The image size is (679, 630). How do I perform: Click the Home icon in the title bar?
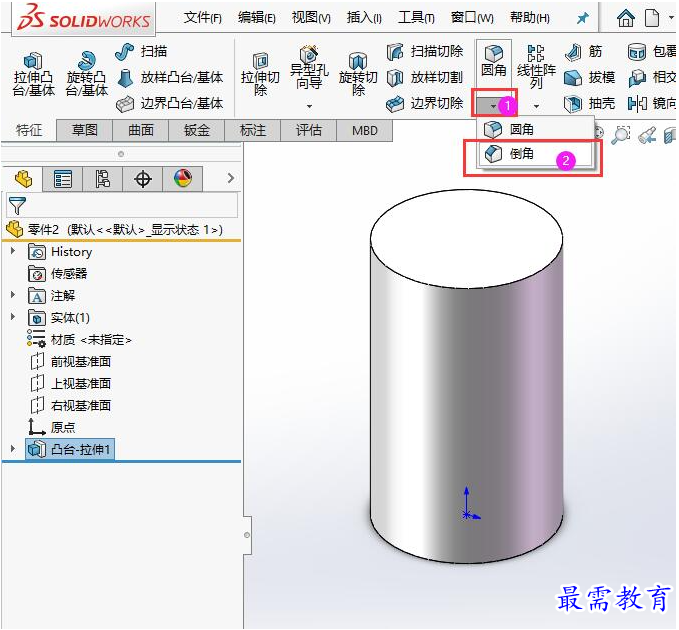tap(626, 18)
